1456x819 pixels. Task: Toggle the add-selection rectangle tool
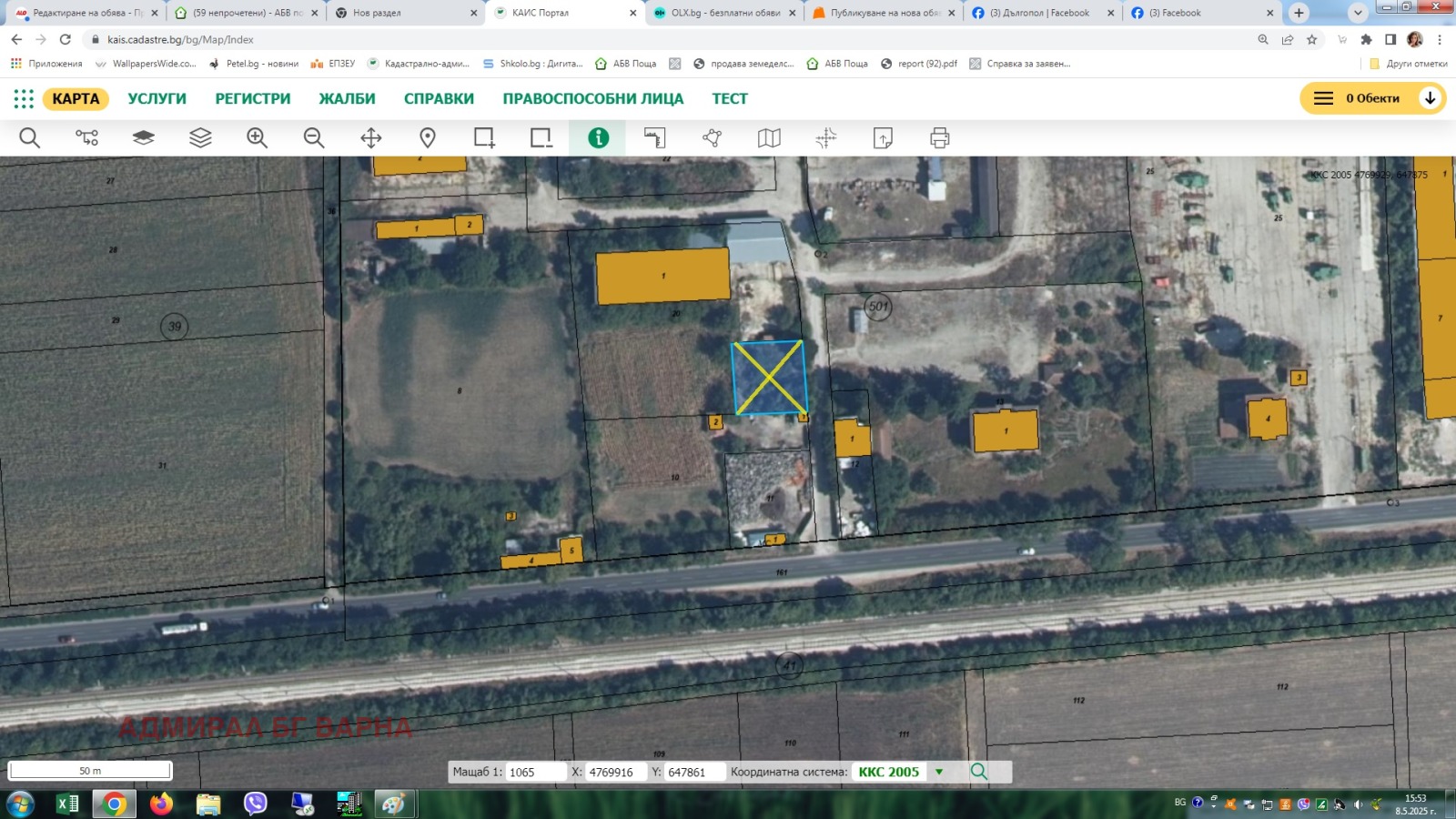(x=483, y=137)
